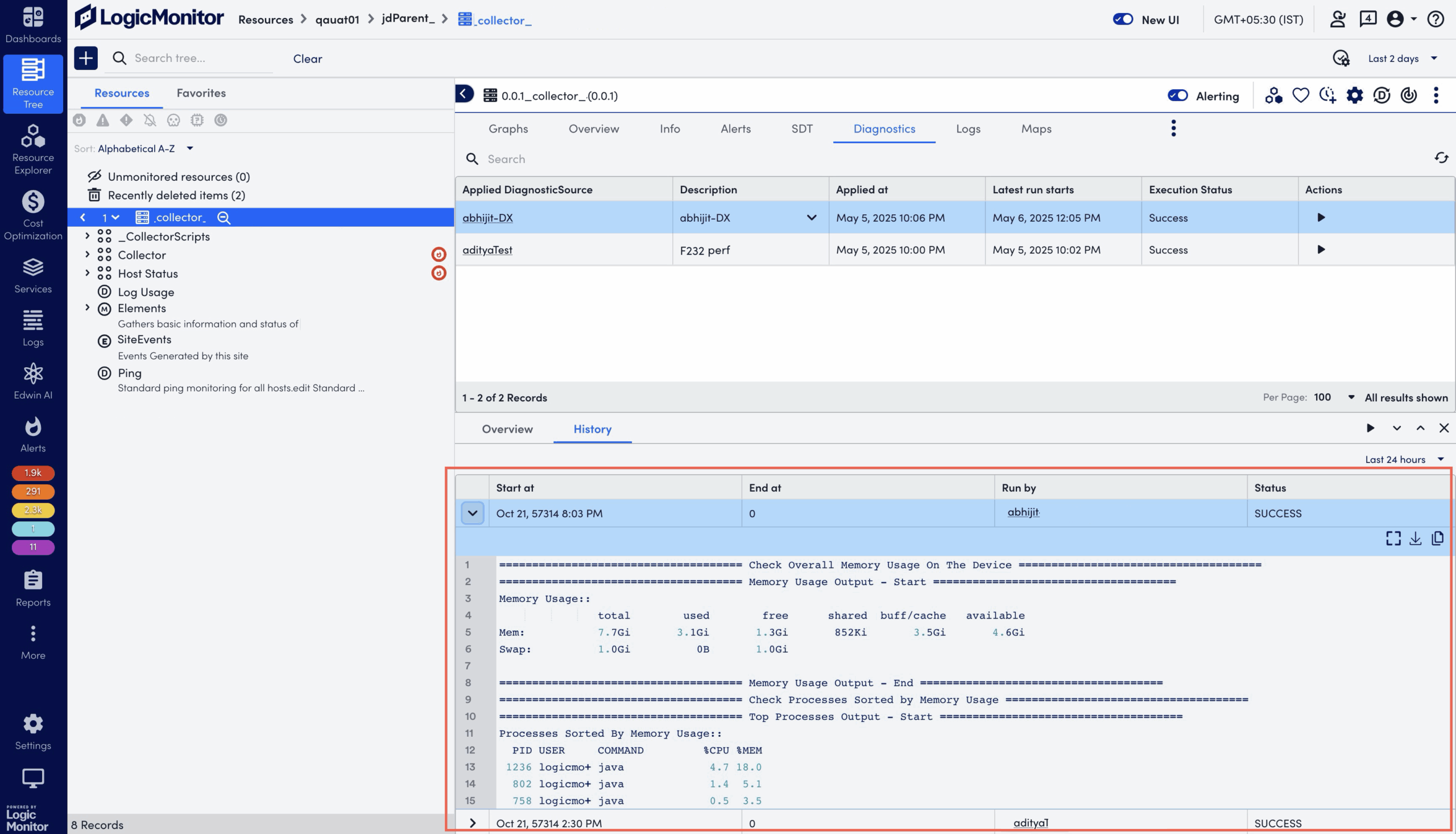The image size is (1456, 834).
Task: Open the Overview tab in the history panel
Action: pyautogui.click(x=507, y=429)
